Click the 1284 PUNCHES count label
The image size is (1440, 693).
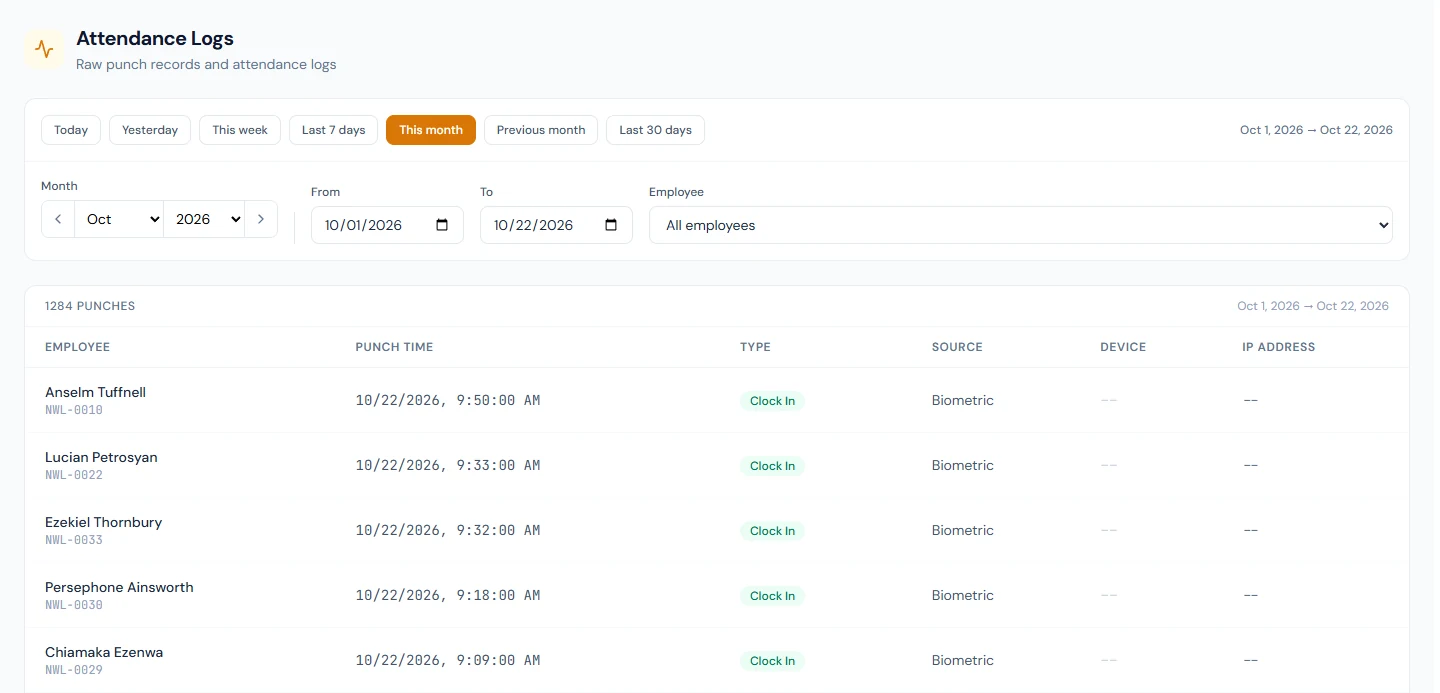(x=90, y=306)
